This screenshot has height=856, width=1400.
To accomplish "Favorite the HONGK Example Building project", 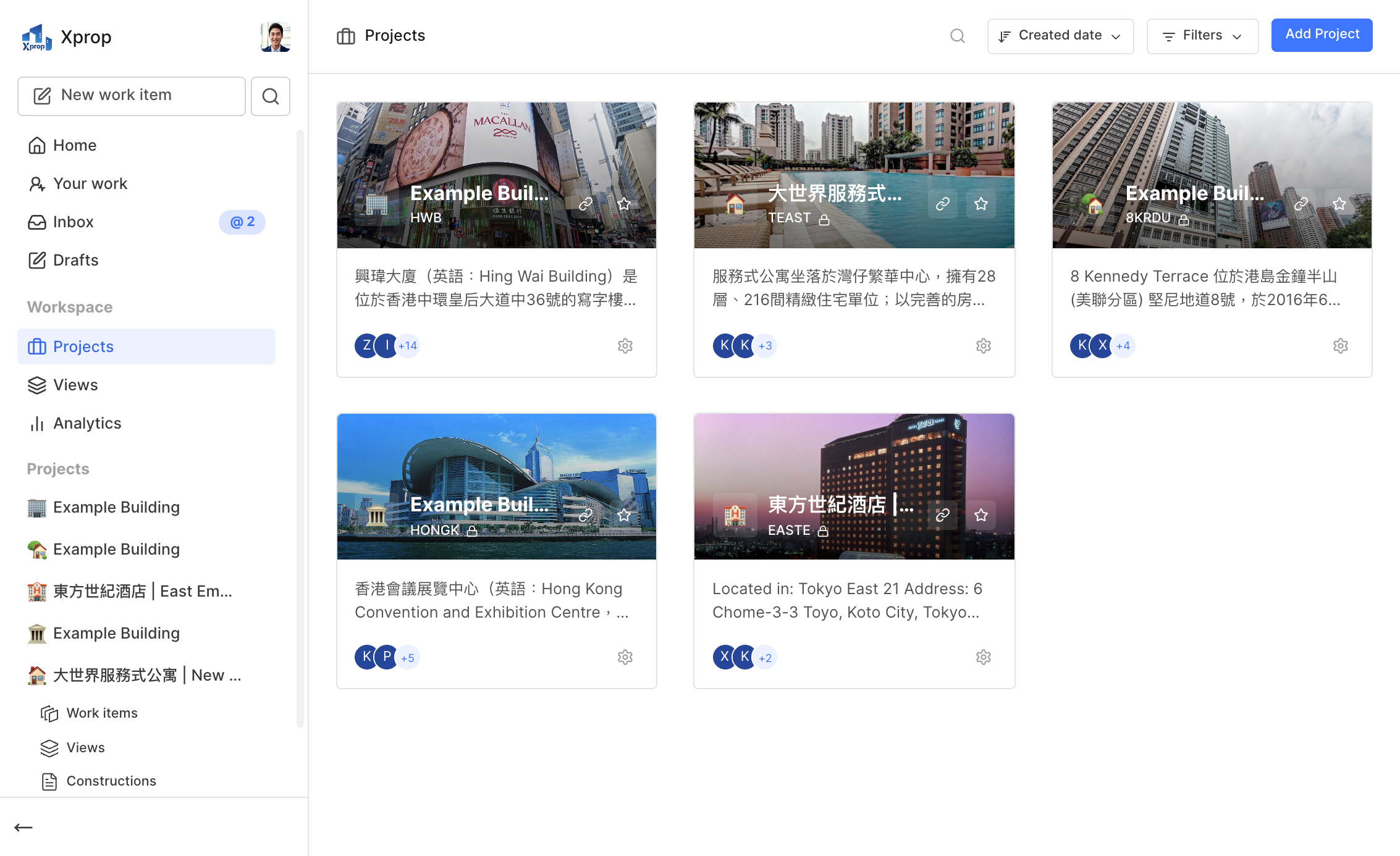I will [x=624, y=515].
